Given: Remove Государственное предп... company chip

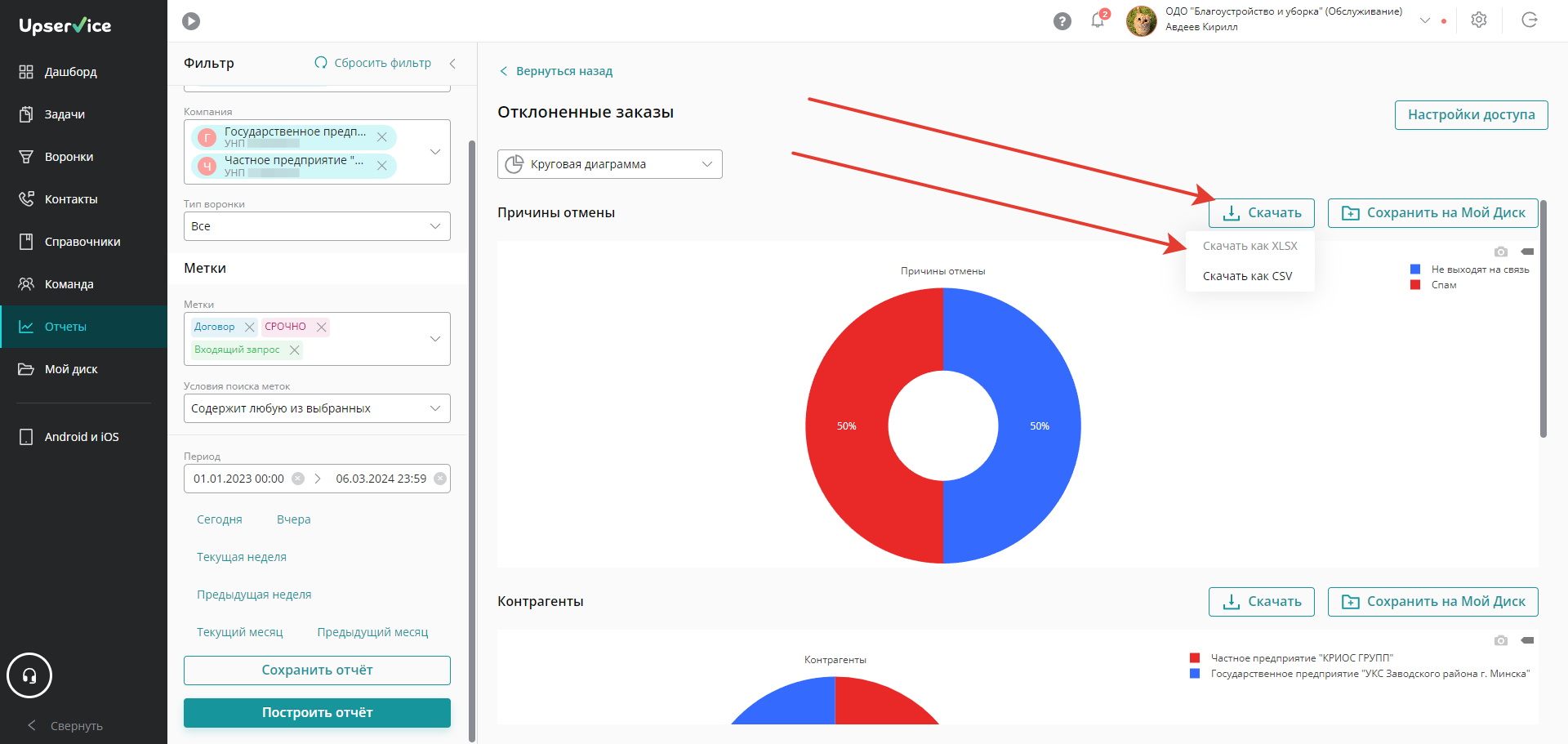Looking at the screenshot, I should click(381, 137).
